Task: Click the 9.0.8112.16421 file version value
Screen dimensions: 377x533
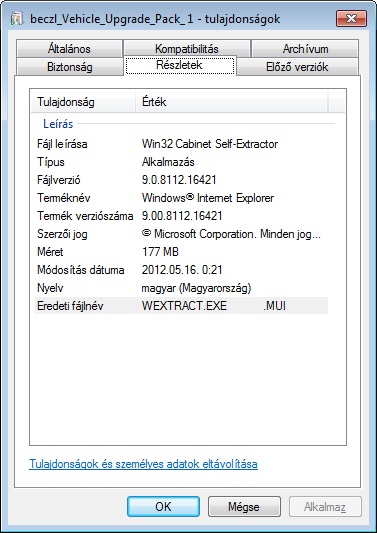Action: [179, 180]
